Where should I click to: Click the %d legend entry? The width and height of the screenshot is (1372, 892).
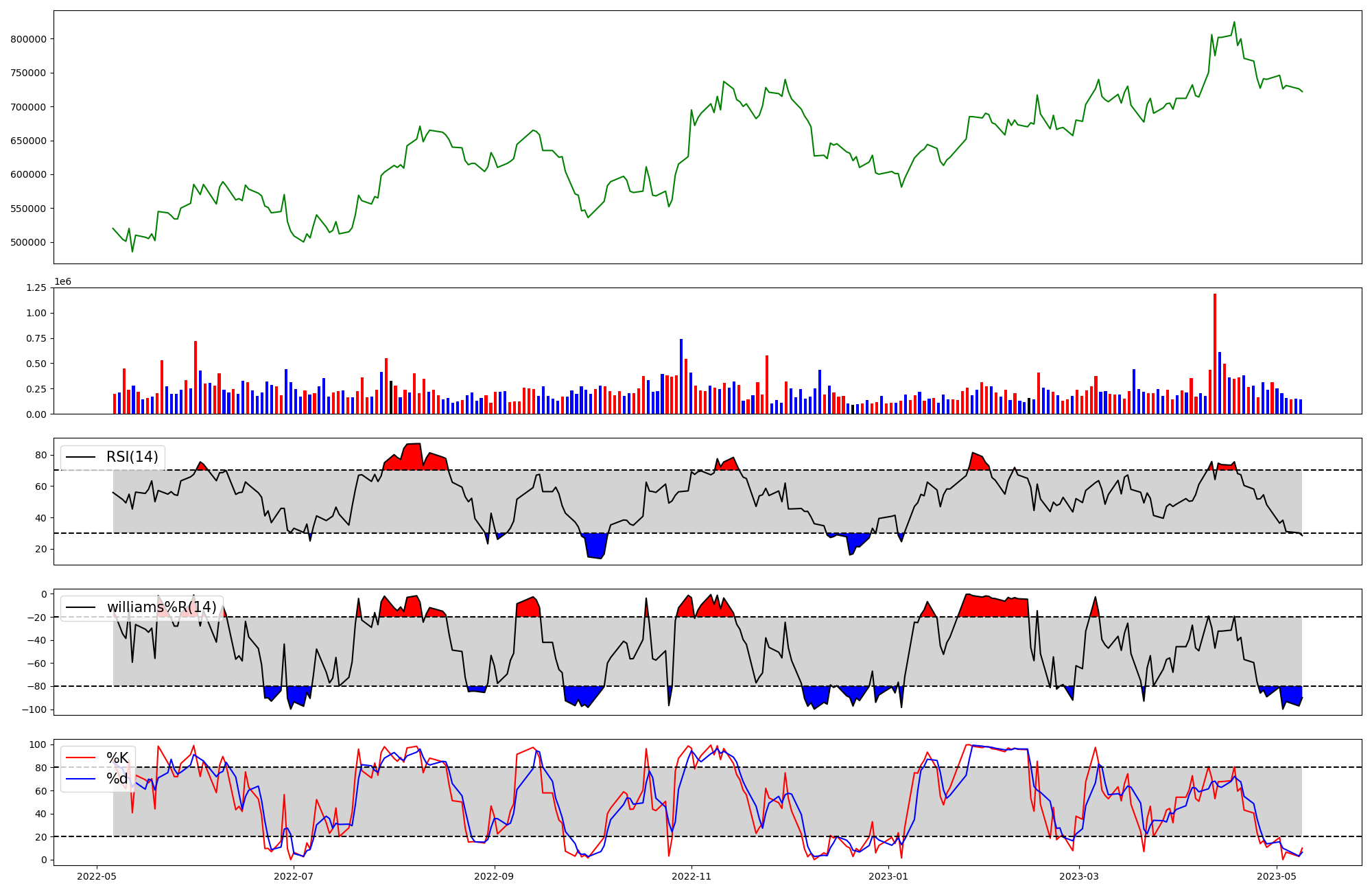pyautogui.click(x=117, y=779)
